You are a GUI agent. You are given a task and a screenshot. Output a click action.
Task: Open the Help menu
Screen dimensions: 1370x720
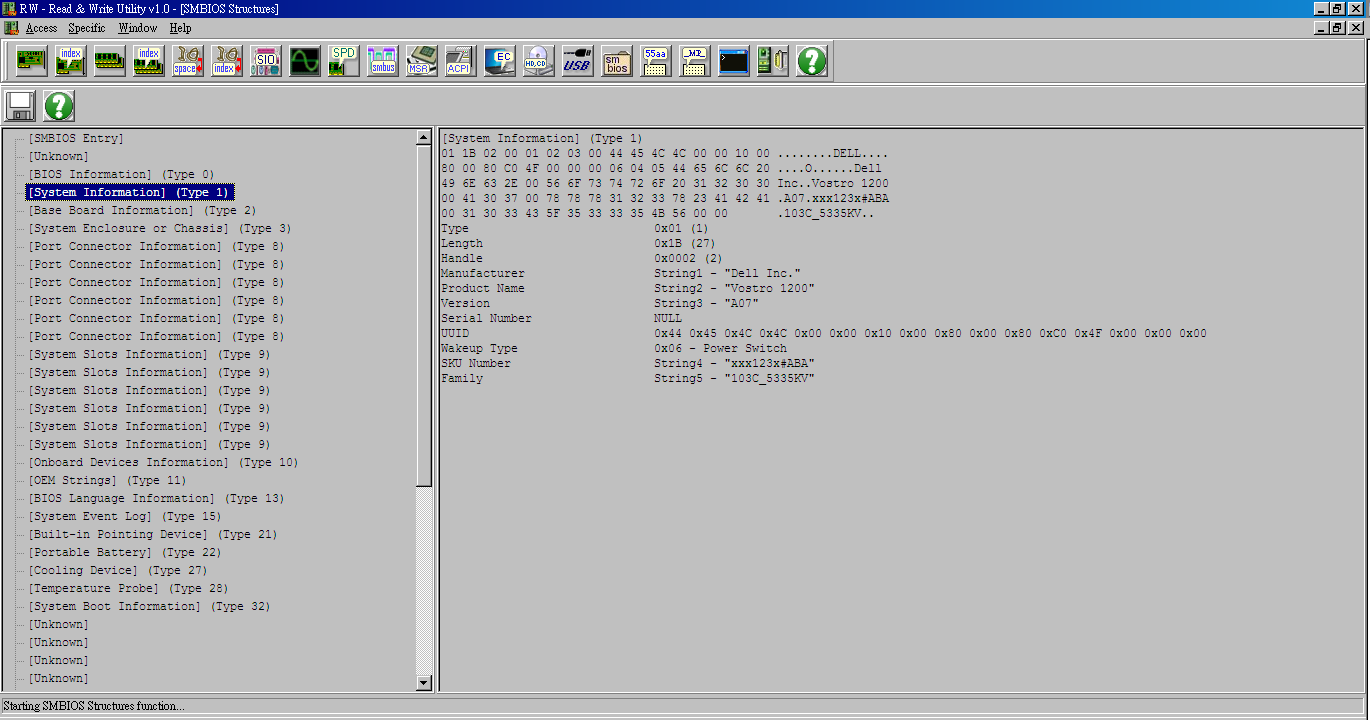180,28
